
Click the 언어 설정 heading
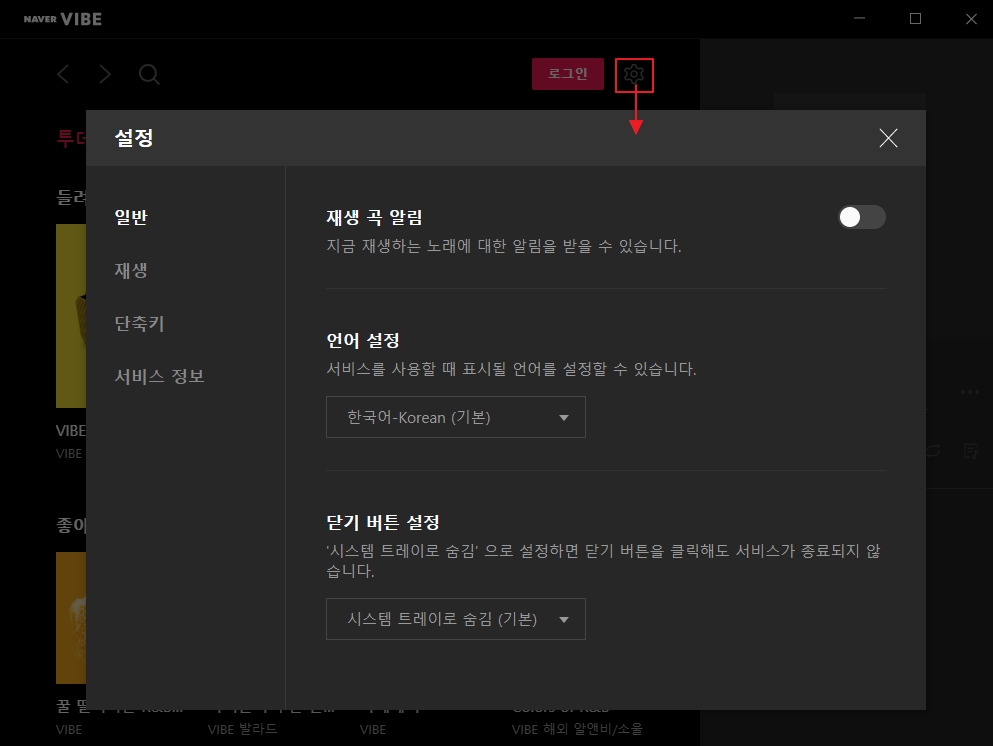(363, 341)
